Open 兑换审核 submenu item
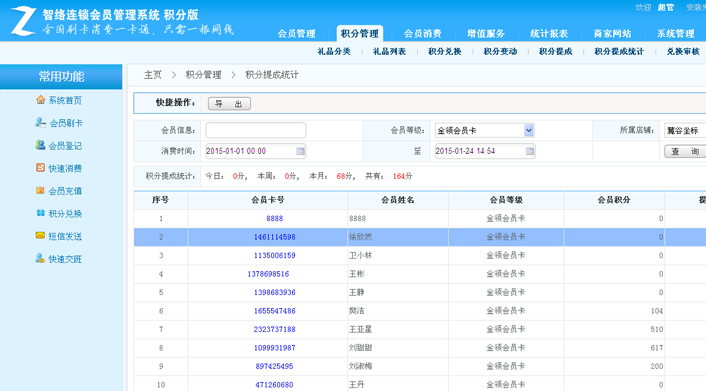The height and width of the screenshot is (391, 706). coord(683,51)
